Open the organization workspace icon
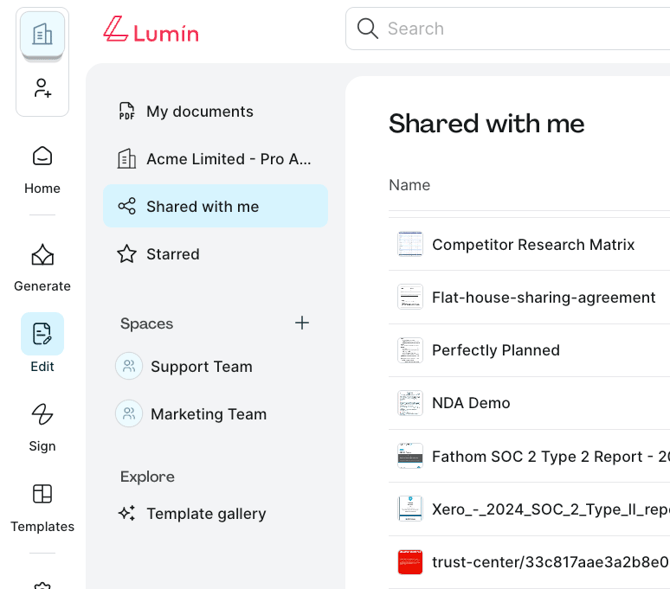Image resolution: width=670 pixels, height=589 pixels. [x=42, y=35]
